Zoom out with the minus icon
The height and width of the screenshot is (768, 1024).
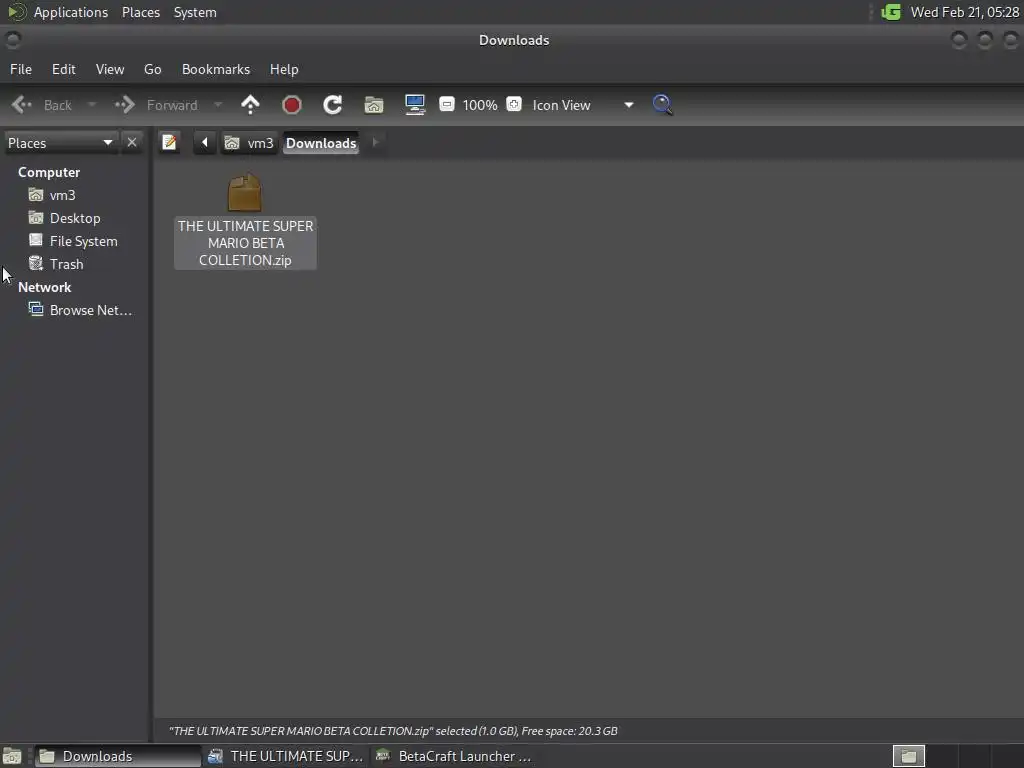pyautogui.click(x=447, y=104)
